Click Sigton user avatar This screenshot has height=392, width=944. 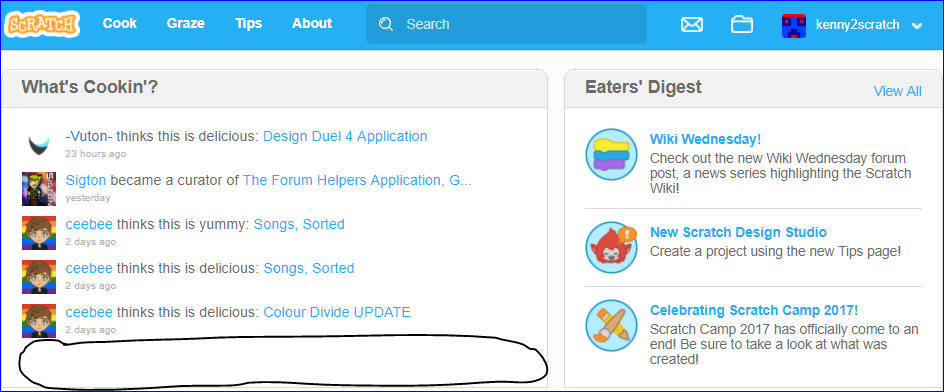[x=39, y=188]
